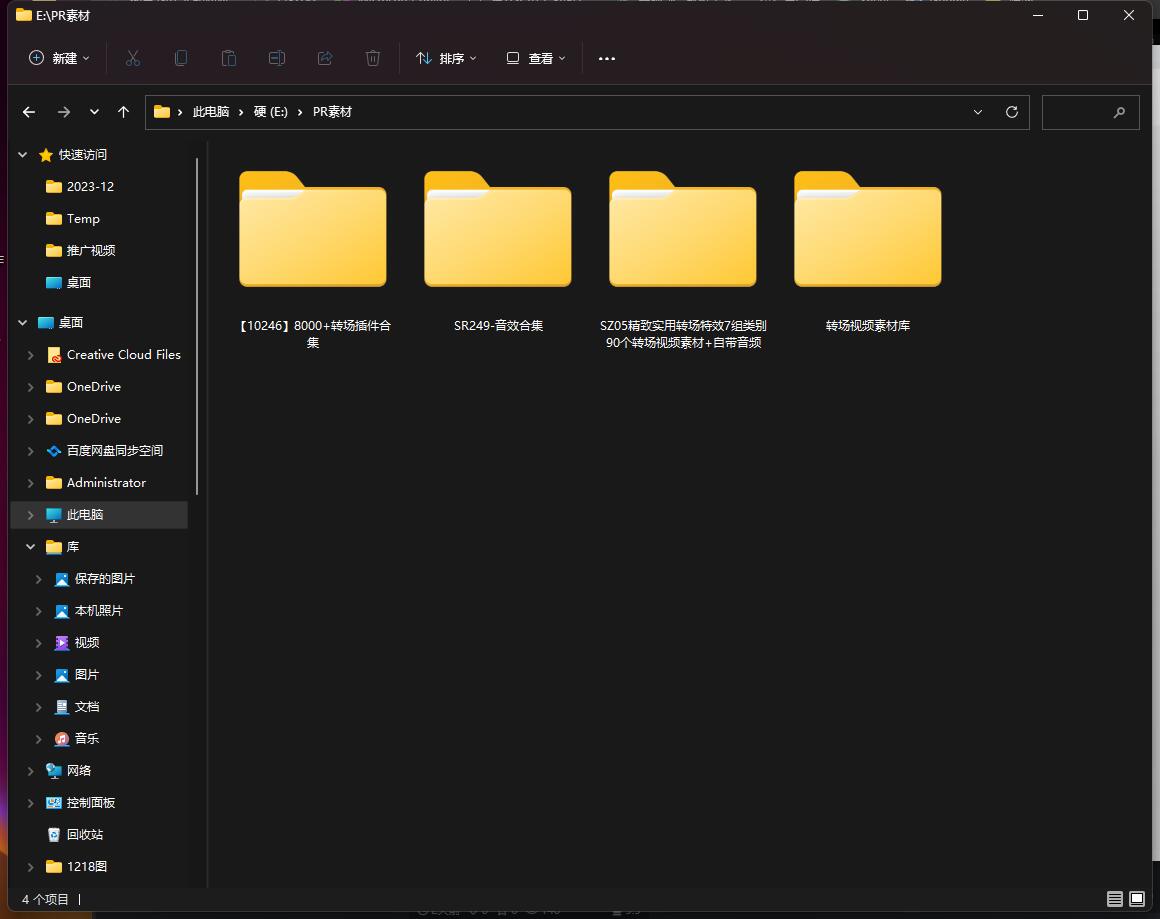Click window title E:\PR素材
The width and height of the screenshot is (1160, 919).
pyautogui.click(x=63, y=16)
